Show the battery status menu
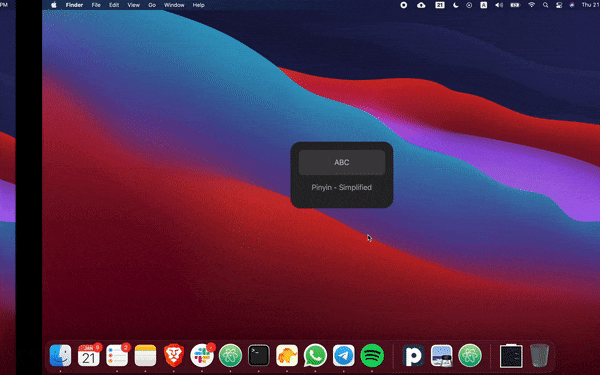 tap(515, 5)
